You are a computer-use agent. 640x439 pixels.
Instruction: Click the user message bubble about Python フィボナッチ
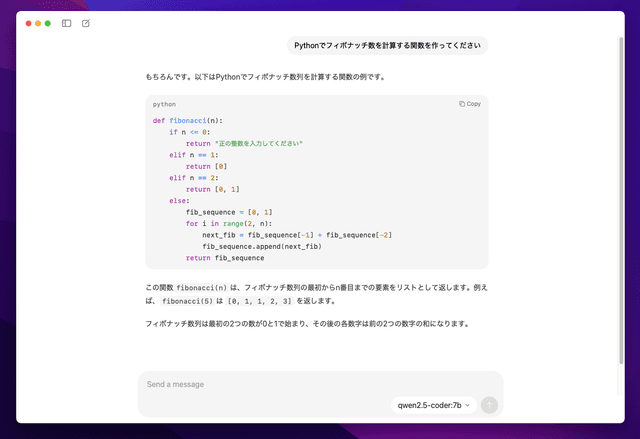(387, 45)
